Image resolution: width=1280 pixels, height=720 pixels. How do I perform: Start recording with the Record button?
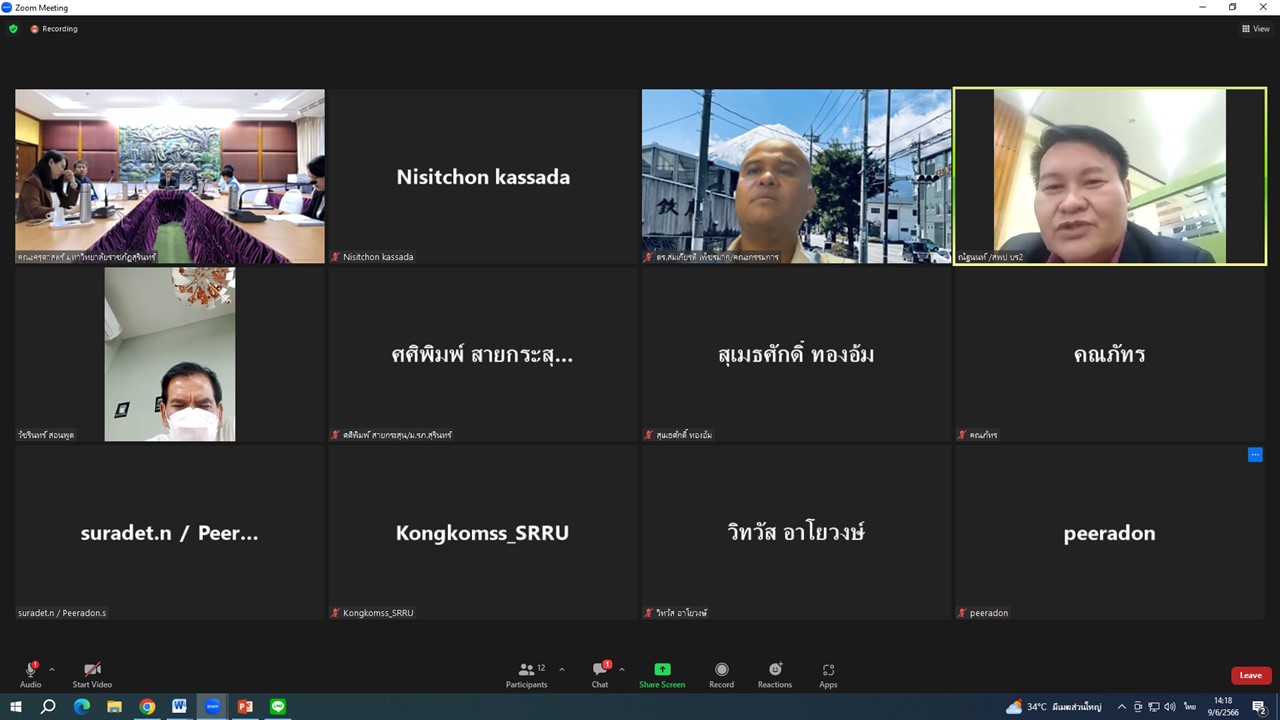pos(721,670)
